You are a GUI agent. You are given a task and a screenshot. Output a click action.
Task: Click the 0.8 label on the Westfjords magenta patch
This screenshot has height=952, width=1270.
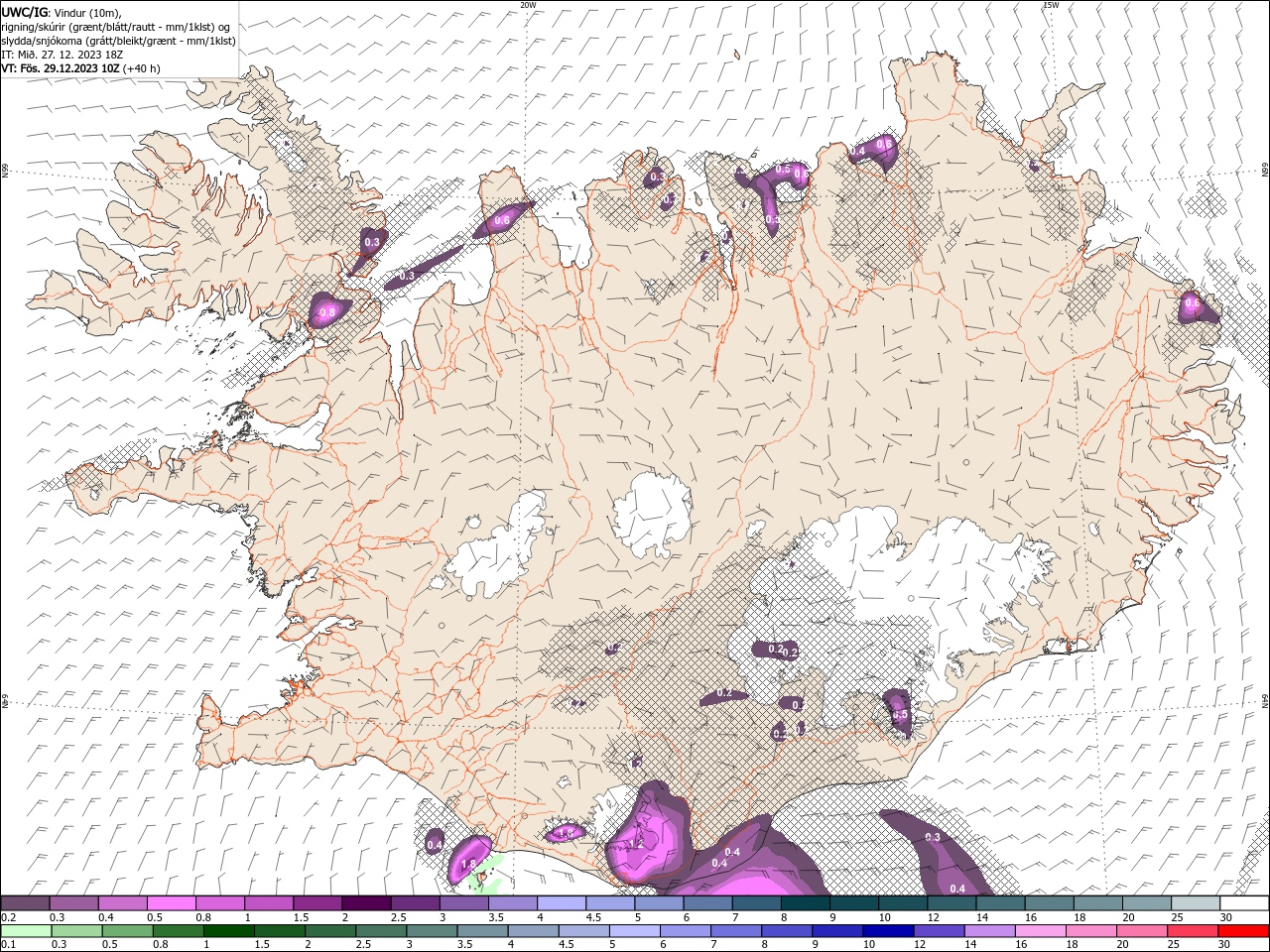[327, 311]
